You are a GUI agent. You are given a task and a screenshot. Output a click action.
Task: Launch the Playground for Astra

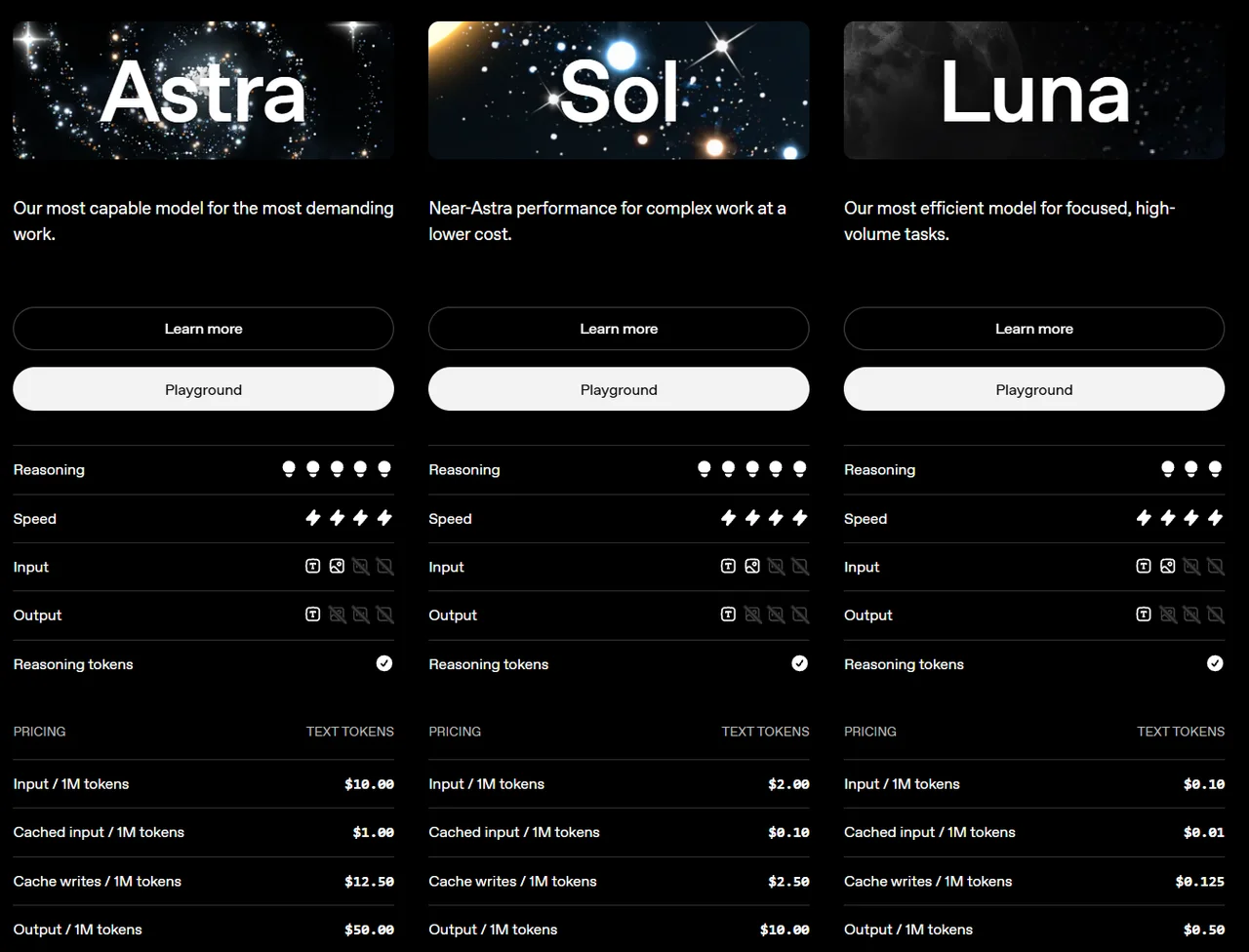click(203, 389)
